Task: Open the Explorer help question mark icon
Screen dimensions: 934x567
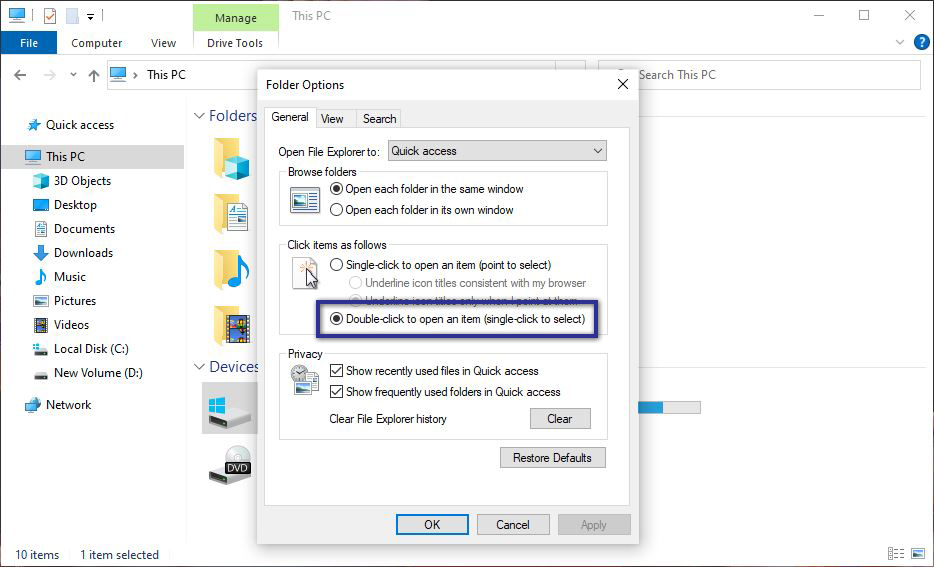Action: click(x=921, y=42)
